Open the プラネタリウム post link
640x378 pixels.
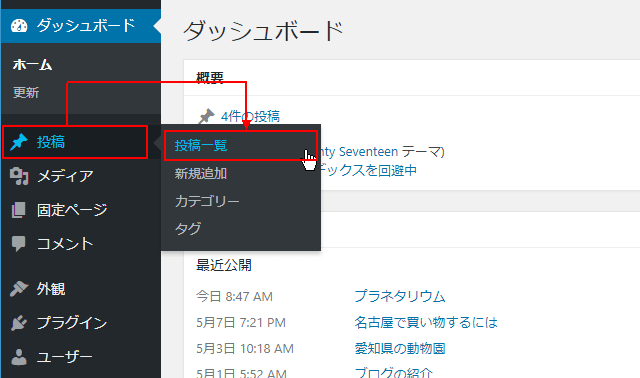[400, 296]
